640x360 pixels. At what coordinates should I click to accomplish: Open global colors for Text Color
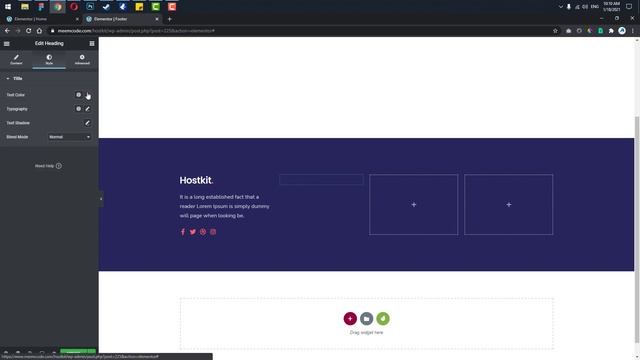78,95
